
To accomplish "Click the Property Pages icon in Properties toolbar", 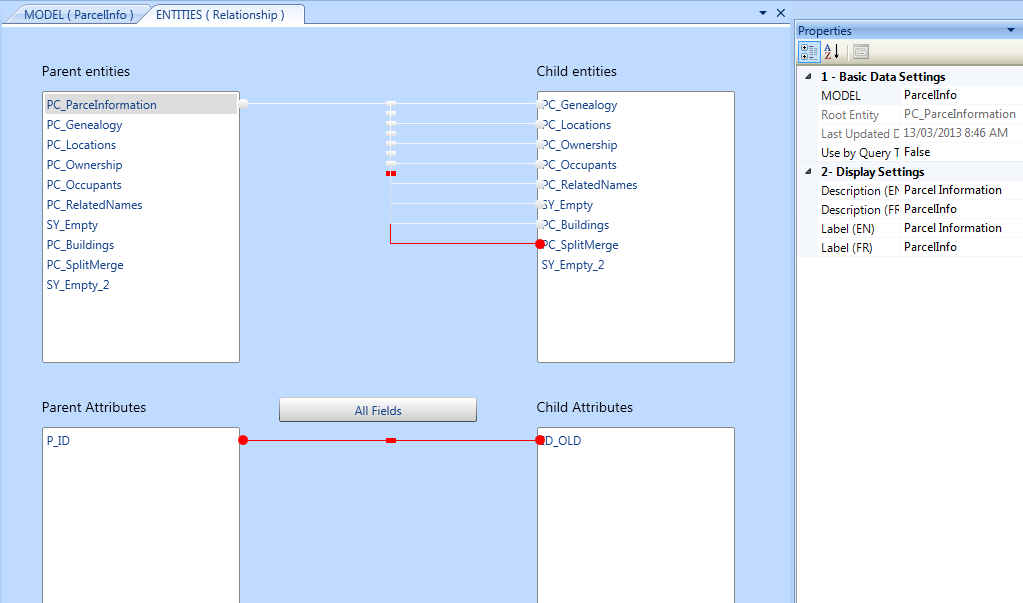I will (x=860, y=52).
